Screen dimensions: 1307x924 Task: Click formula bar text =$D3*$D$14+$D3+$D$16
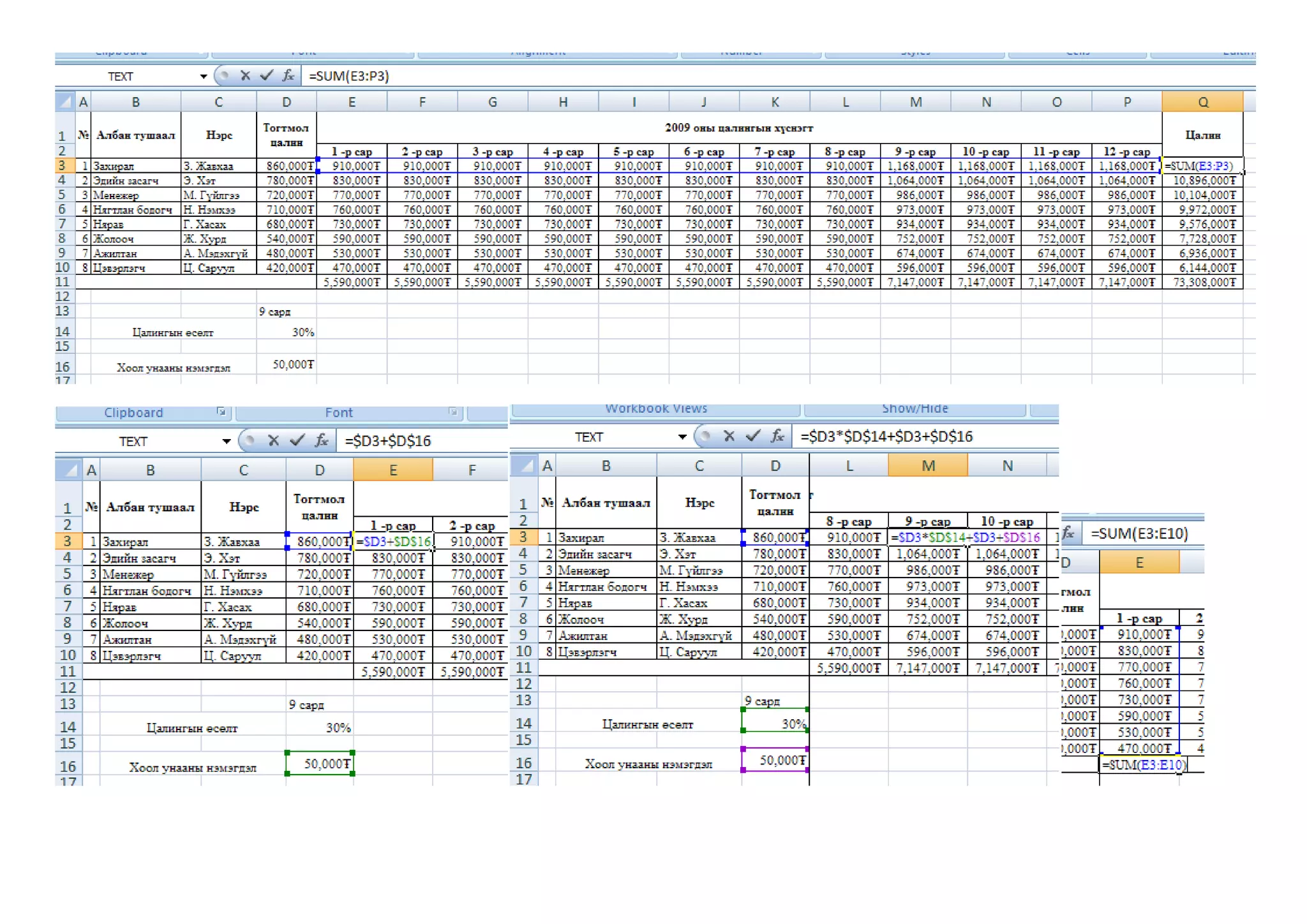[x=886, y=436]
